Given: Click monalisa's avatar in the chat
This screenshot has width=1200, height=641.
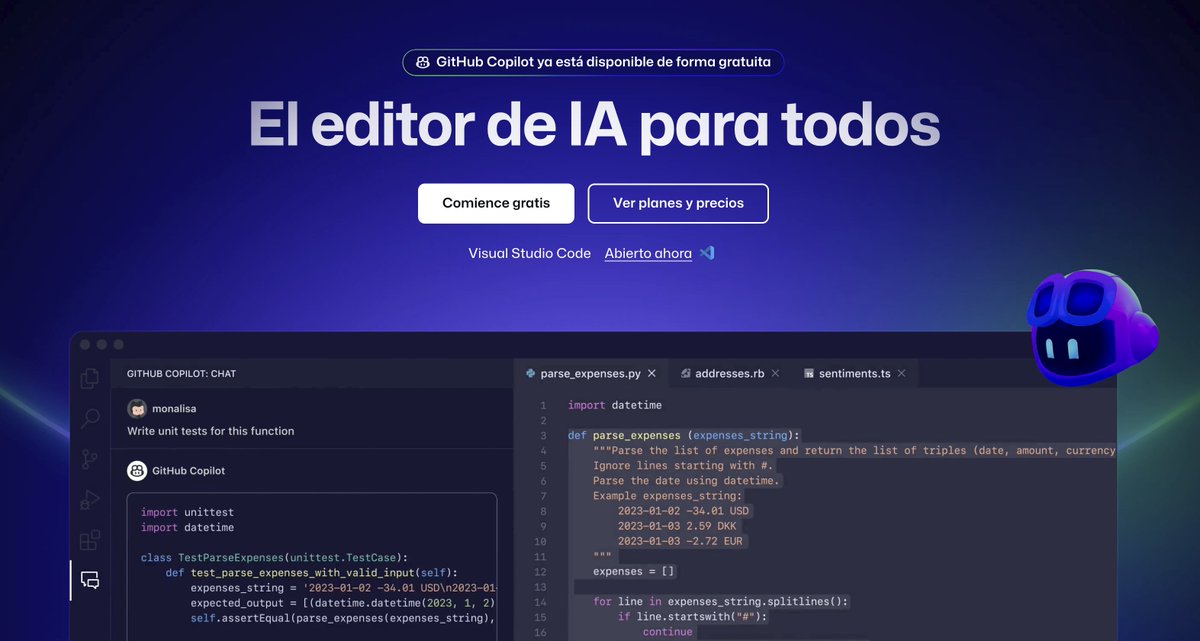Looking at the screenshot, I should point(137,408).
